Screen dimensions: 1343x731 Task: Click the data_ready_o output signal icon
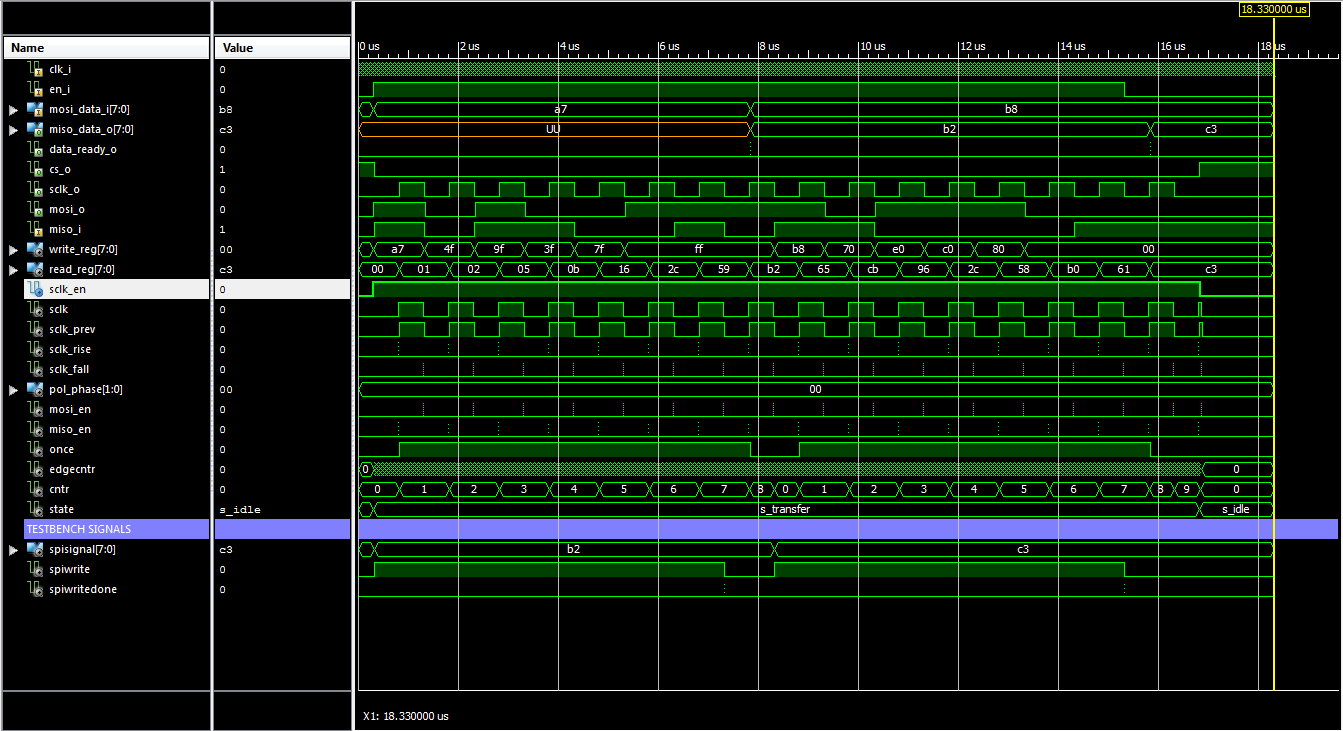[35, 149]
